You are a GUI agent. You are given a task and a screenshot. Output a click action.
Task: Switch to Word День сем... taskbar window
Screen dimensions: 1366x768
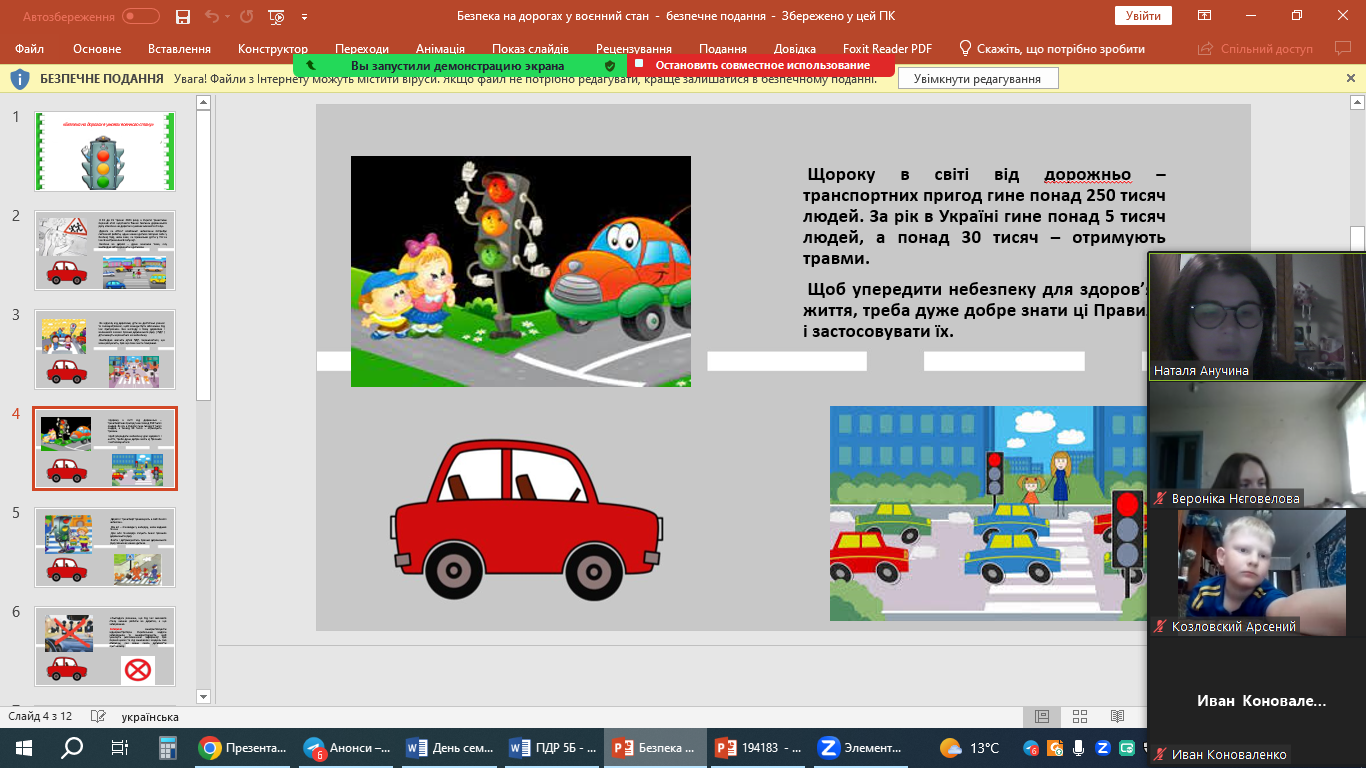pyautogui.click(x=450, y=747)
